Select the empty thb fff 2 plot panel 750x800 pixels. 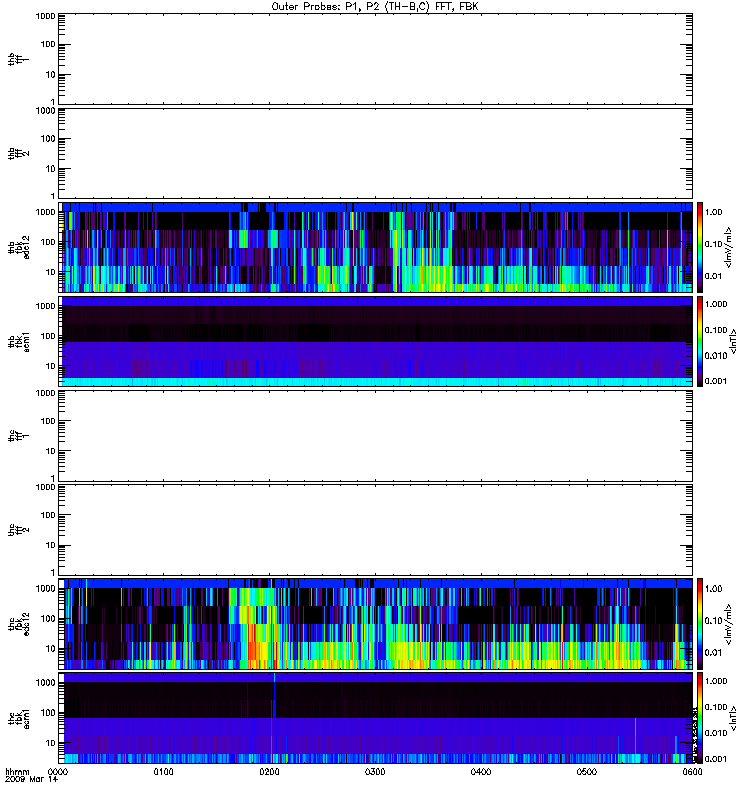(x=376, y=153)
